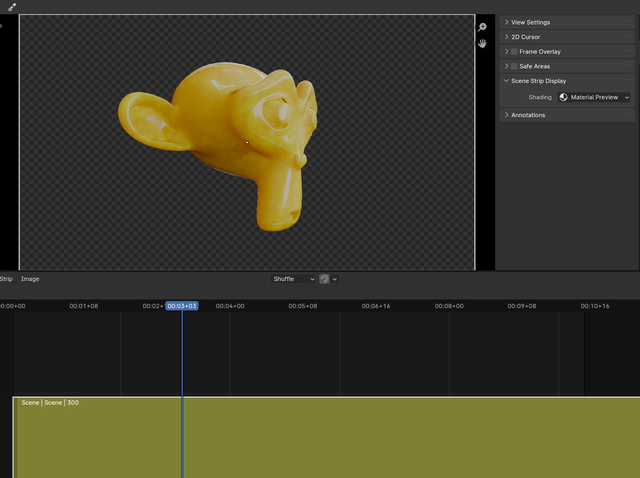Open the Strip menu
Image resolution: width=640 pixels, height=478 pixels.
point(6,279)
